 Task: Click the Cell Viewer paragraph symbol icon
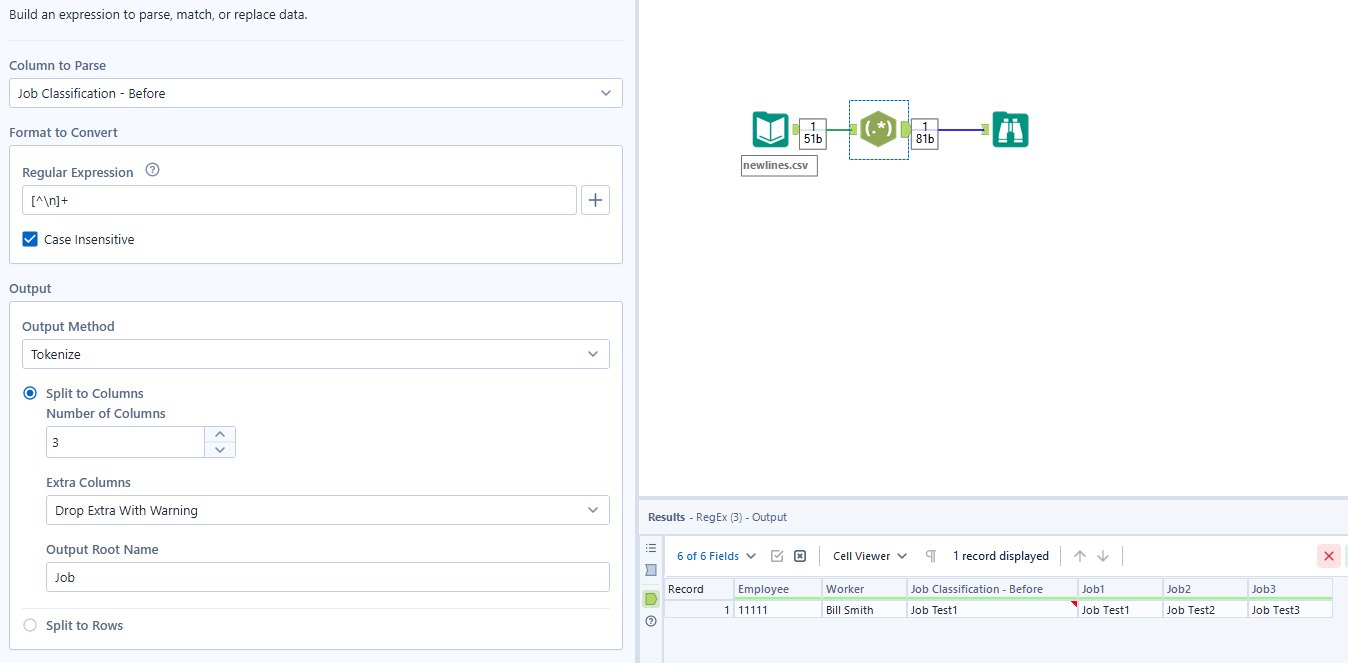click(x=930, y=555)
